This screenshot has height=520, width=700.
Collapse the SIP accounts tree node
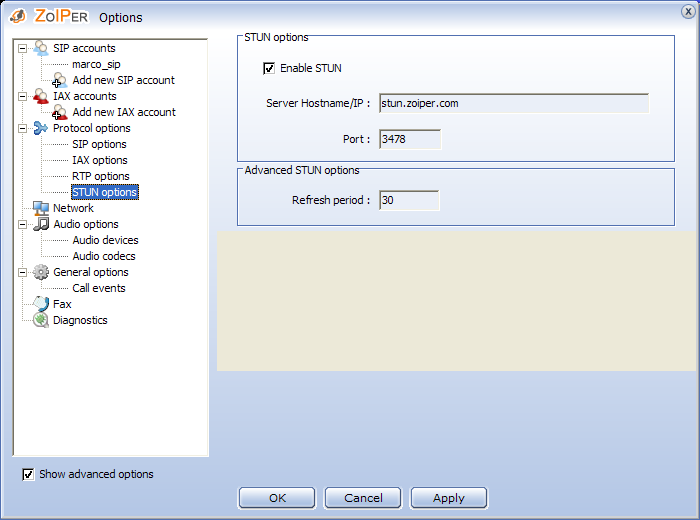click(x=23, y=48)
